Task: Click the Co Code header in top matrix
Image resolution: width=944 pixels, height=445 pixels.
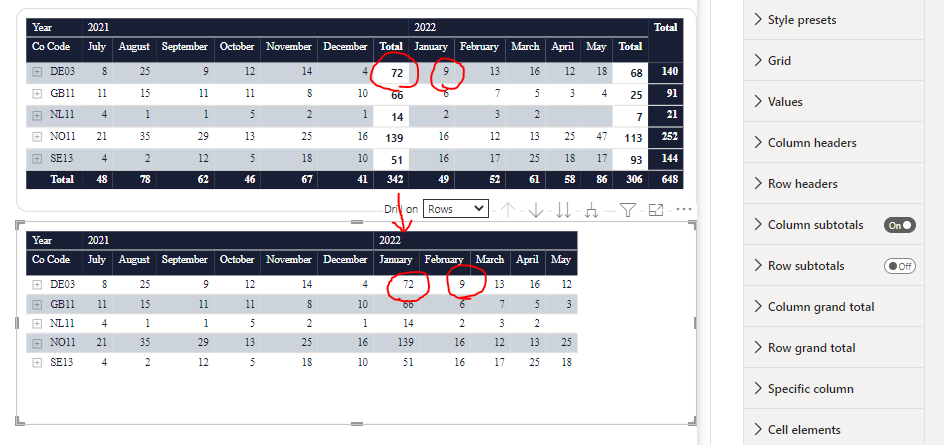Action: click(x=51, y=46)
